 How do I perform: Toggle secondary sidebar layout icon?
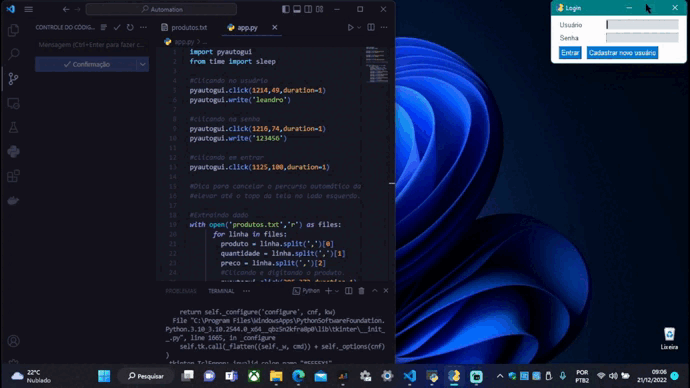click(308, 9)
